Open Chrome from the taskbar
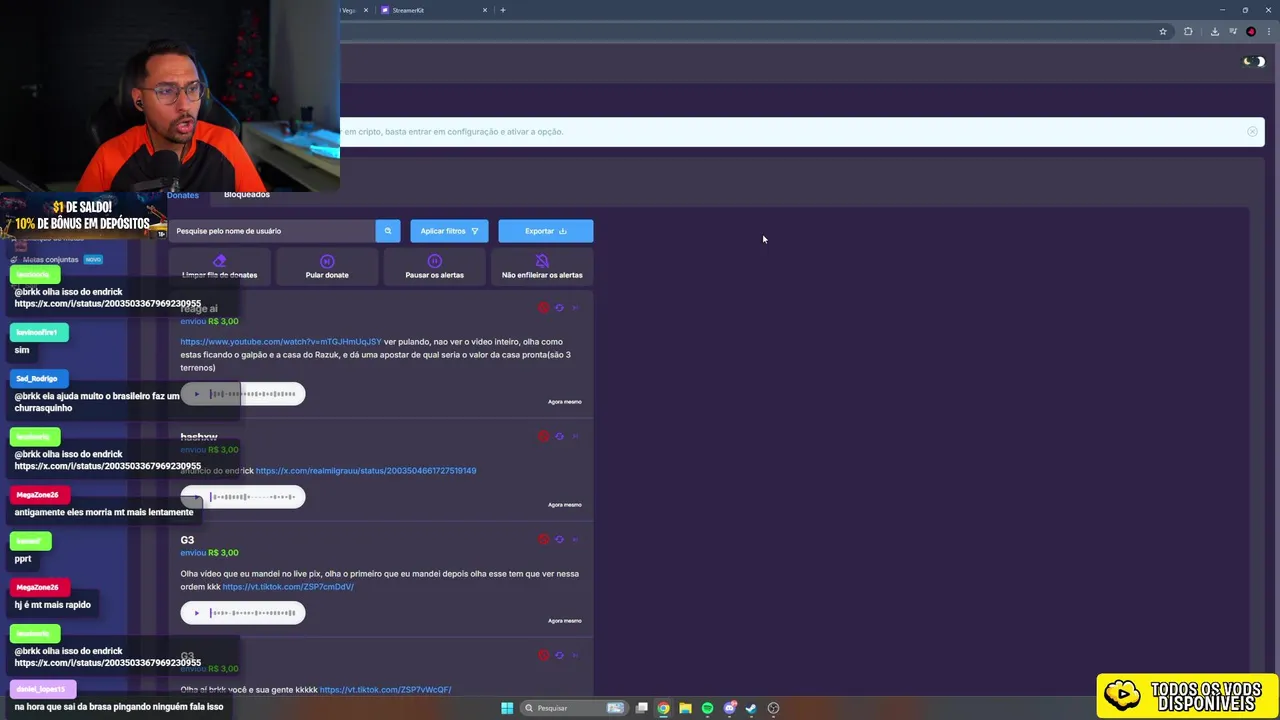This screenshot has width=1280, height=720. pyautogui.click(x=664, y=708)
